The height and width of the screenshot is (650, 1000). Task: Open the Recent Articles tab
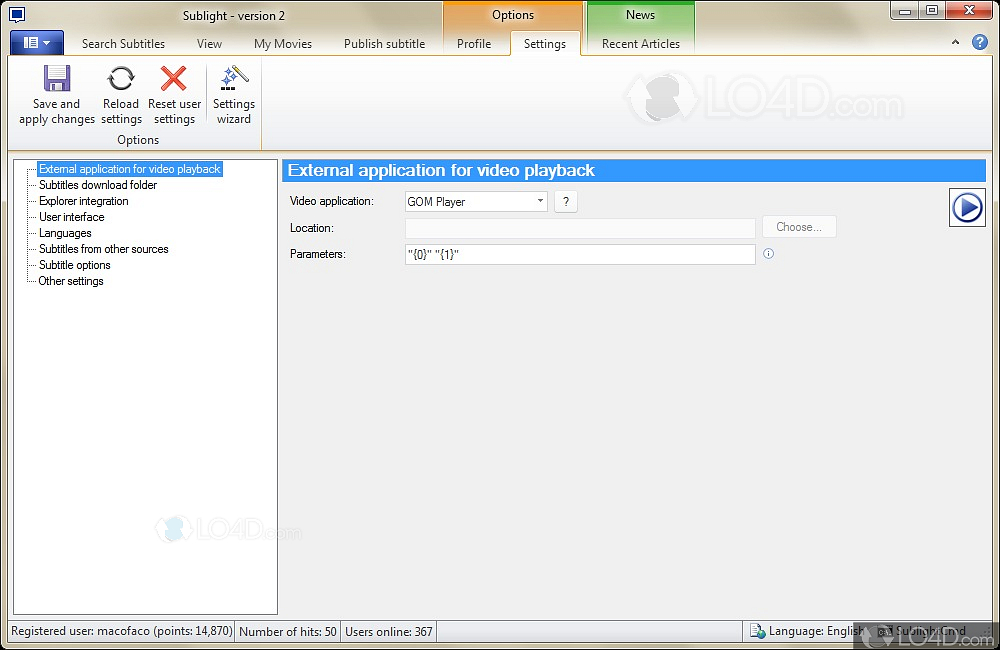[640, 44]
